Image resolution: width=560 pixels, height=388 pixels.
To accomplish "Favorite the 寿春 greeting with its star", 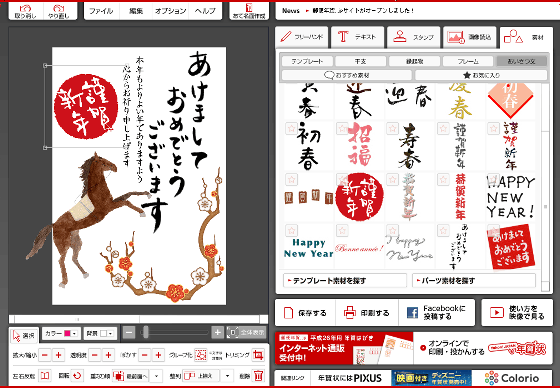I will click(x=392, y=128).
